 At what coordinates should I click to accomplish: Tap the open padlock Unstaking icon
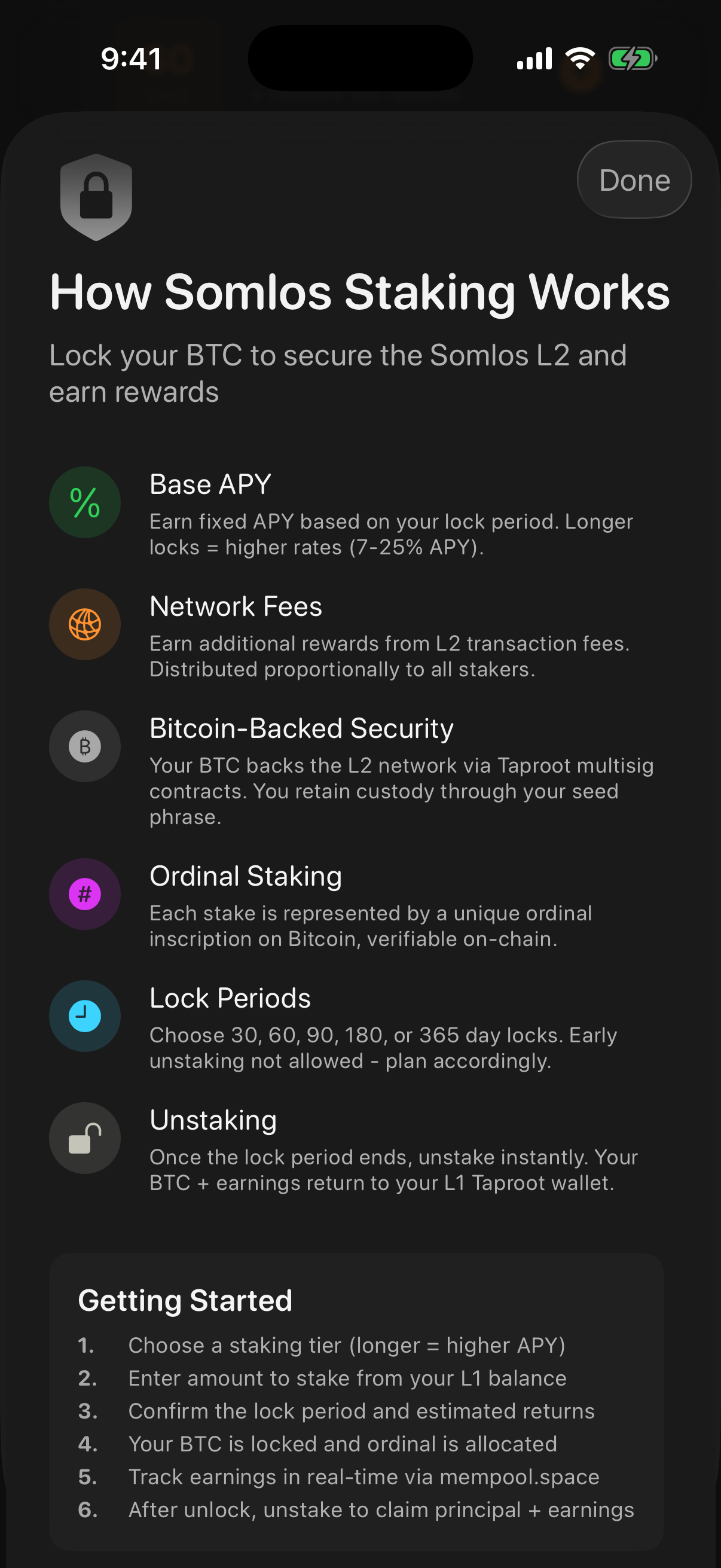click(84, 1138)
